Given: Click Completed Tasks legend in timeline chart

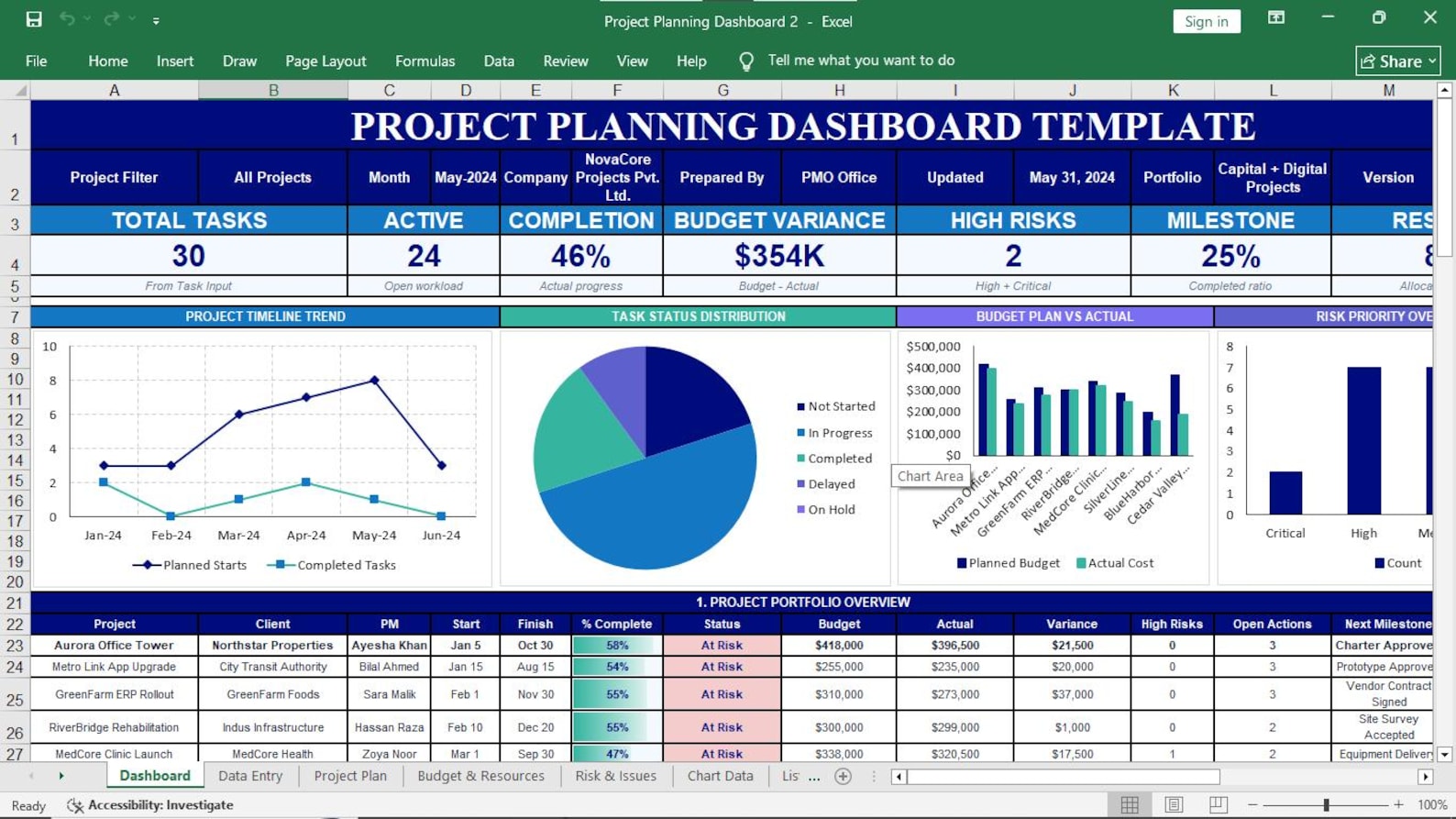Looking at the screenshot, I should pos(332,565).
